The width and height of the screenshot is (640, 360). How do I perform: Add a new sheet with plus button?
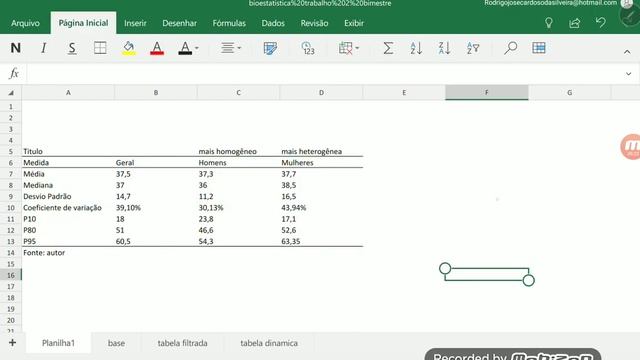[x=12, y=342]
